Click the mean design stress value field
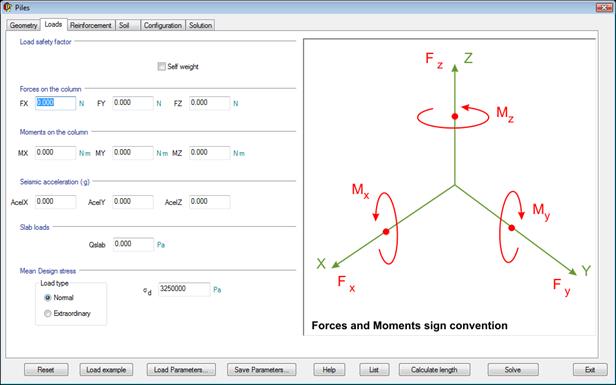616x385 pixels. coord(184,289)
